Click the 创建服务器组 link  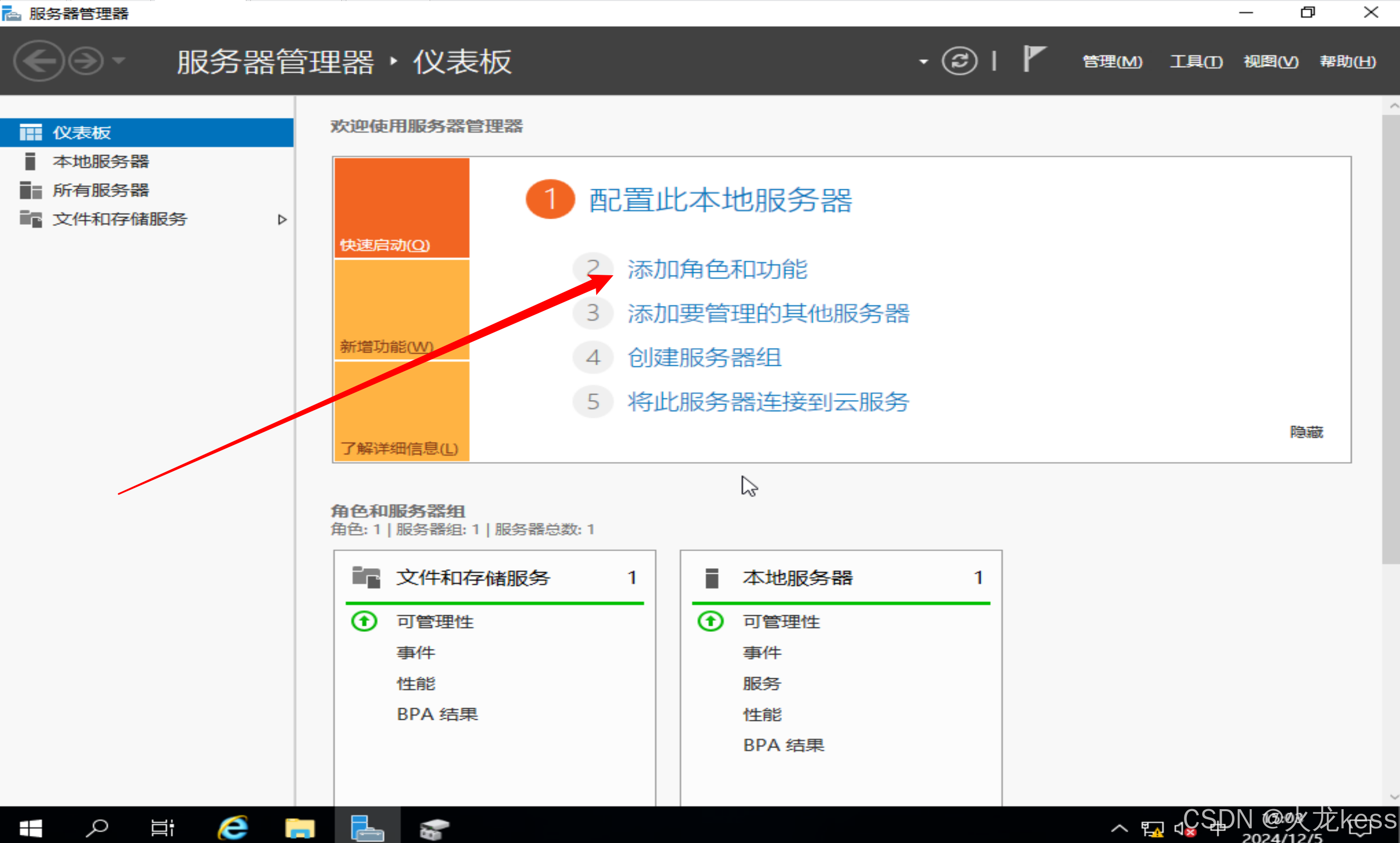[x=704, y=358]
